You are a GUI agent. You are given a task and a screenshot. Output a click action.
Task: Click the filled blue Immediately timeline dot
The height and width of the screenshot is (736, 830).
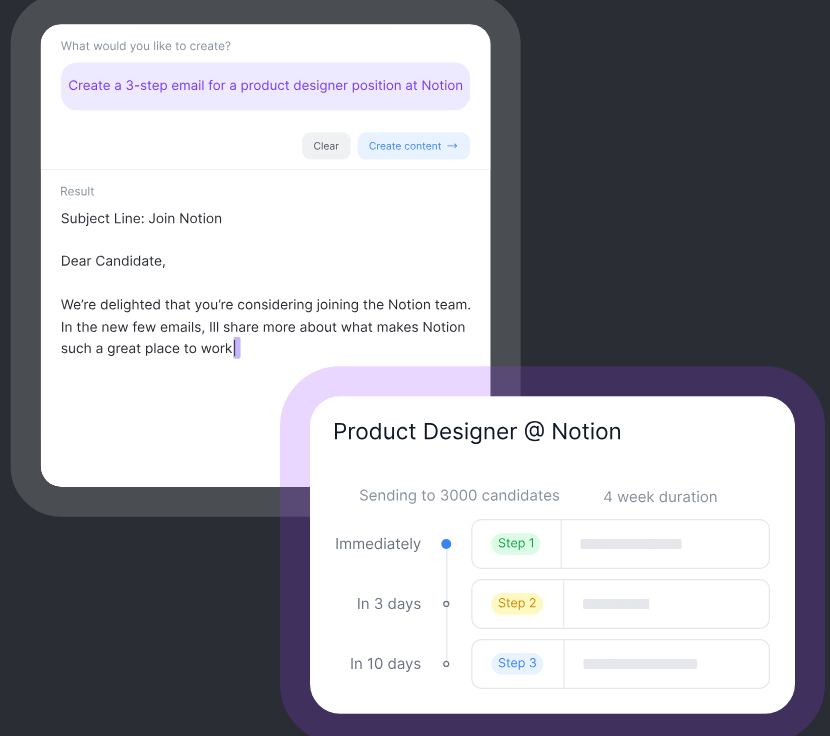[x=446, y=544]
